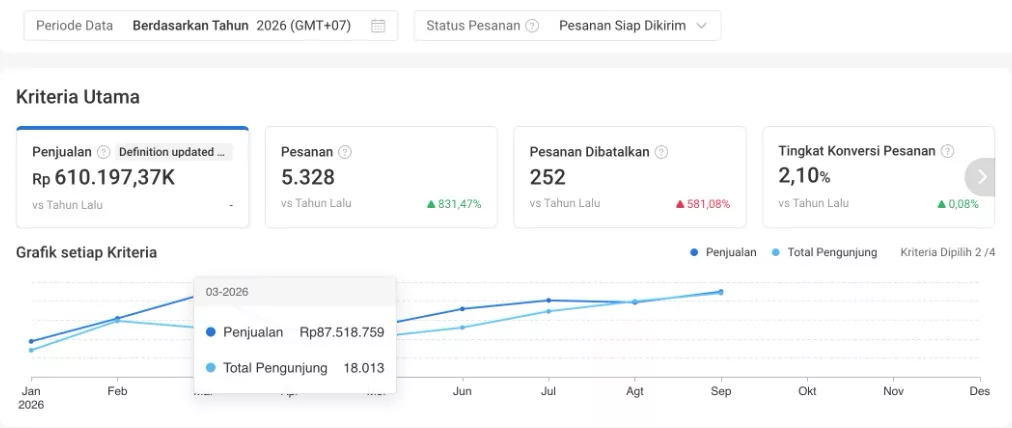The image size is (1012, 428).
Task: Click help icon beside Pesanan
Action: coord(345,152)
